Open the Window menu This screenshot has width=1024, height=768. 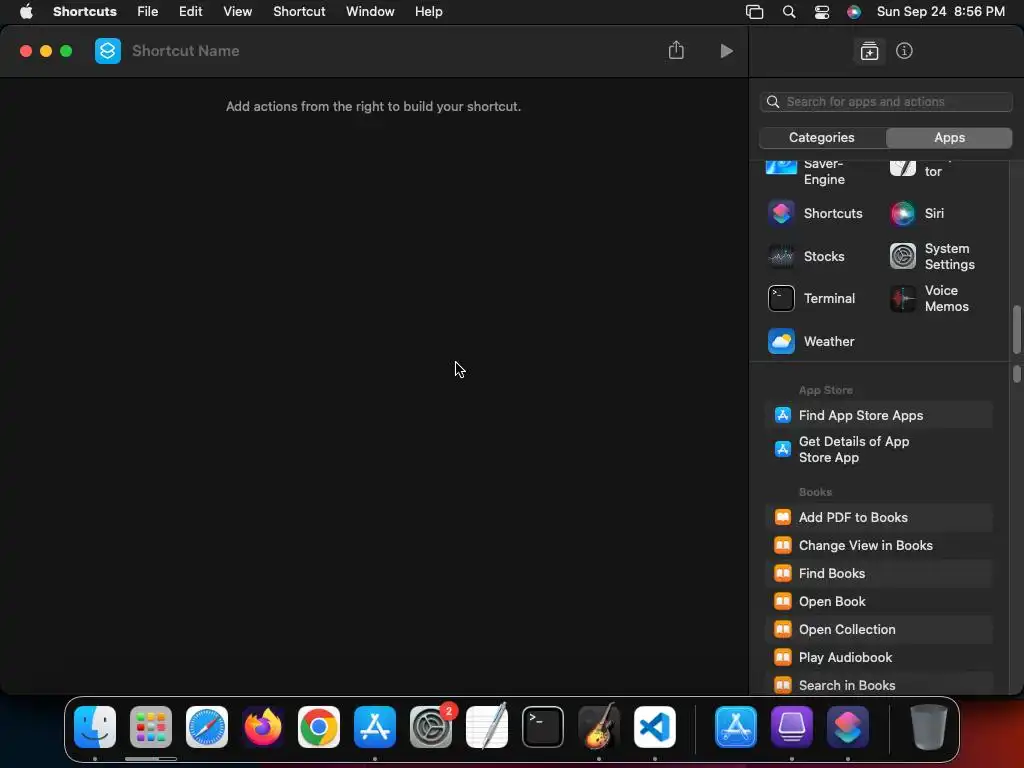click(x=370, y=12)
